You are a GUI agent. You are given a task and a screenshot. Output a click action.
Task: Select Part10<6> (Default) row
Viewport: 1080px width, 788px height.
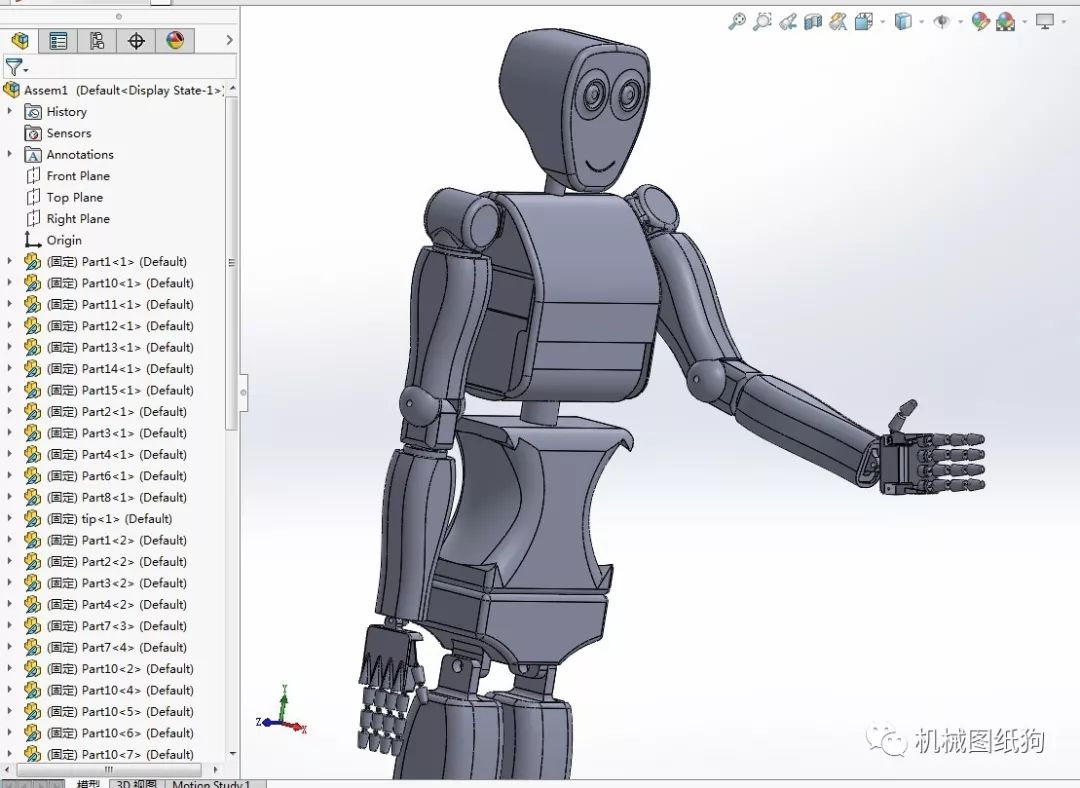(x=109, y=733)
